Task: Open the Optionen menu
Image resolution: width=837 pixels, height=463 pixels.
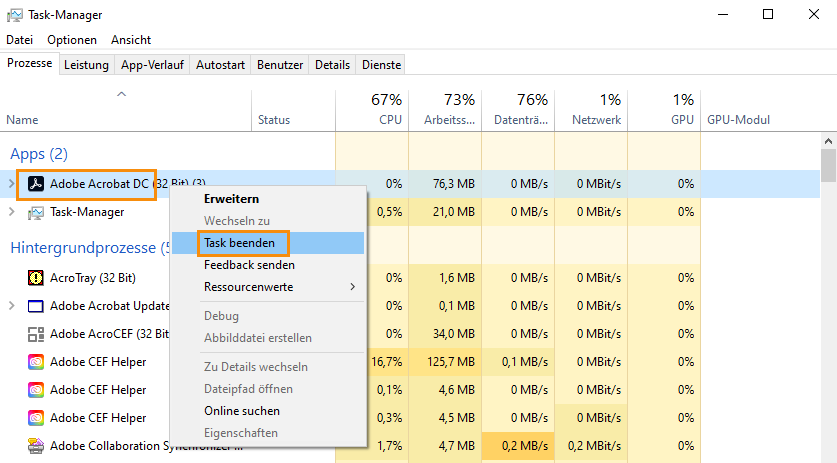Action: [x=72, y=40]
